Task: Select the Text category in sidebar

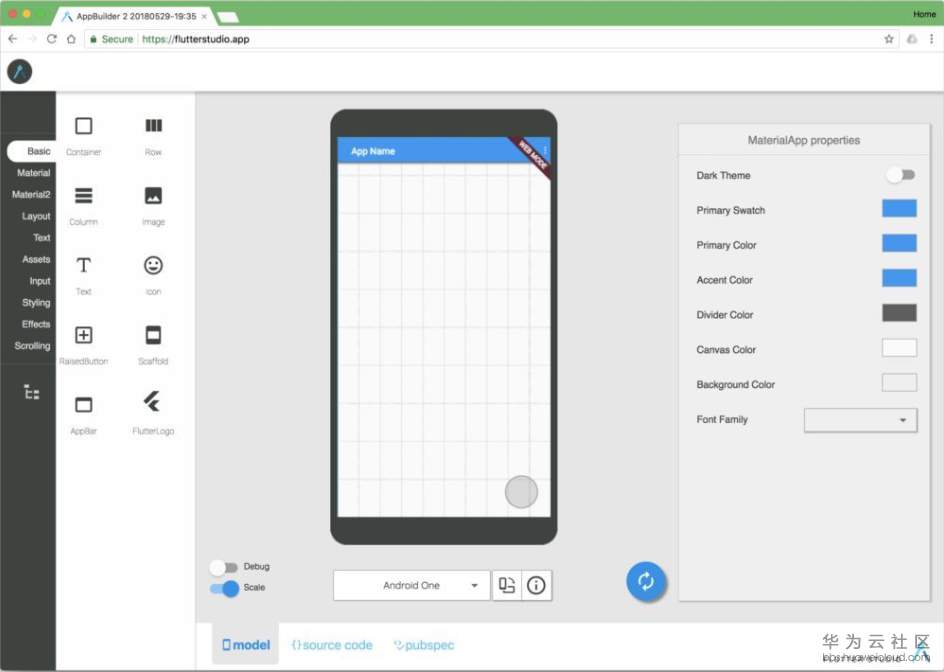Action: click(42, 238)
